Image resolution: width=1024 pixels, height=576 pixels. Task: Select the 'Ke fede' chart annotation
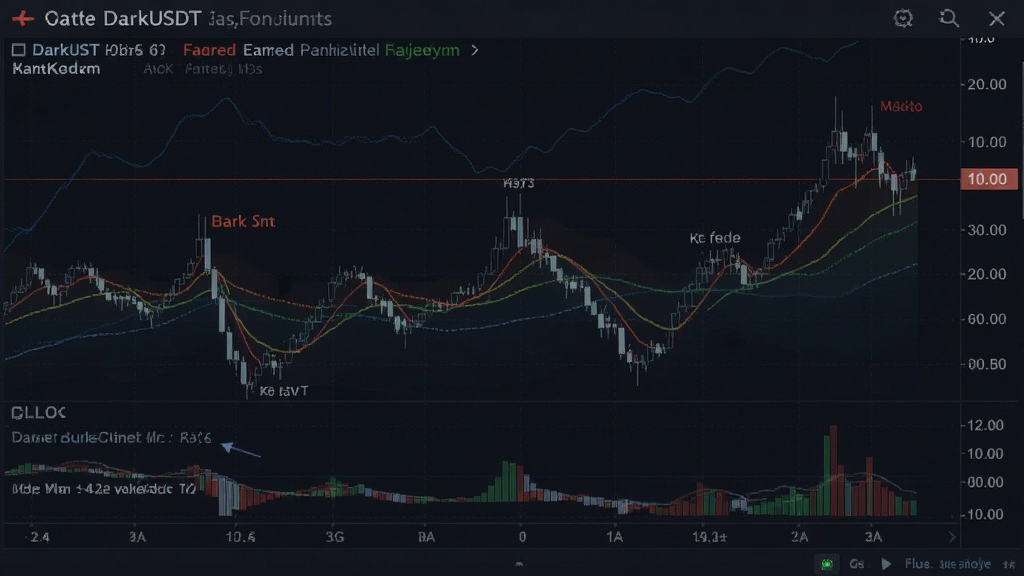click(715, 238)
